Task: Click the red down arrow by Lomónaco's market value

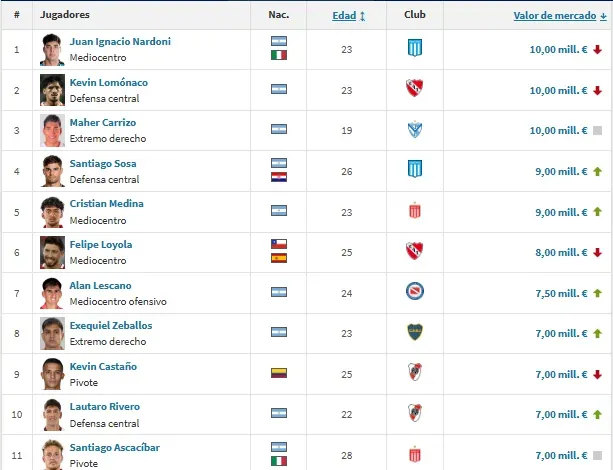Action: pos(597,90)
